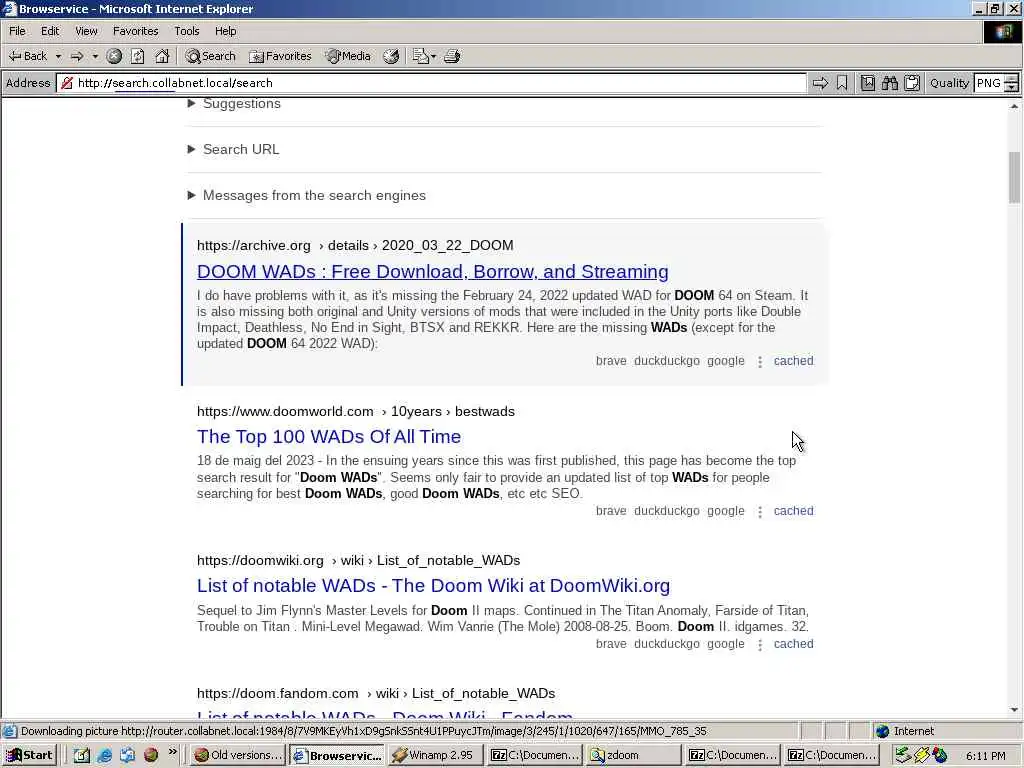Click the vertical scrollbar thumb
The image size is (1024, 768).
[1014, 178]
